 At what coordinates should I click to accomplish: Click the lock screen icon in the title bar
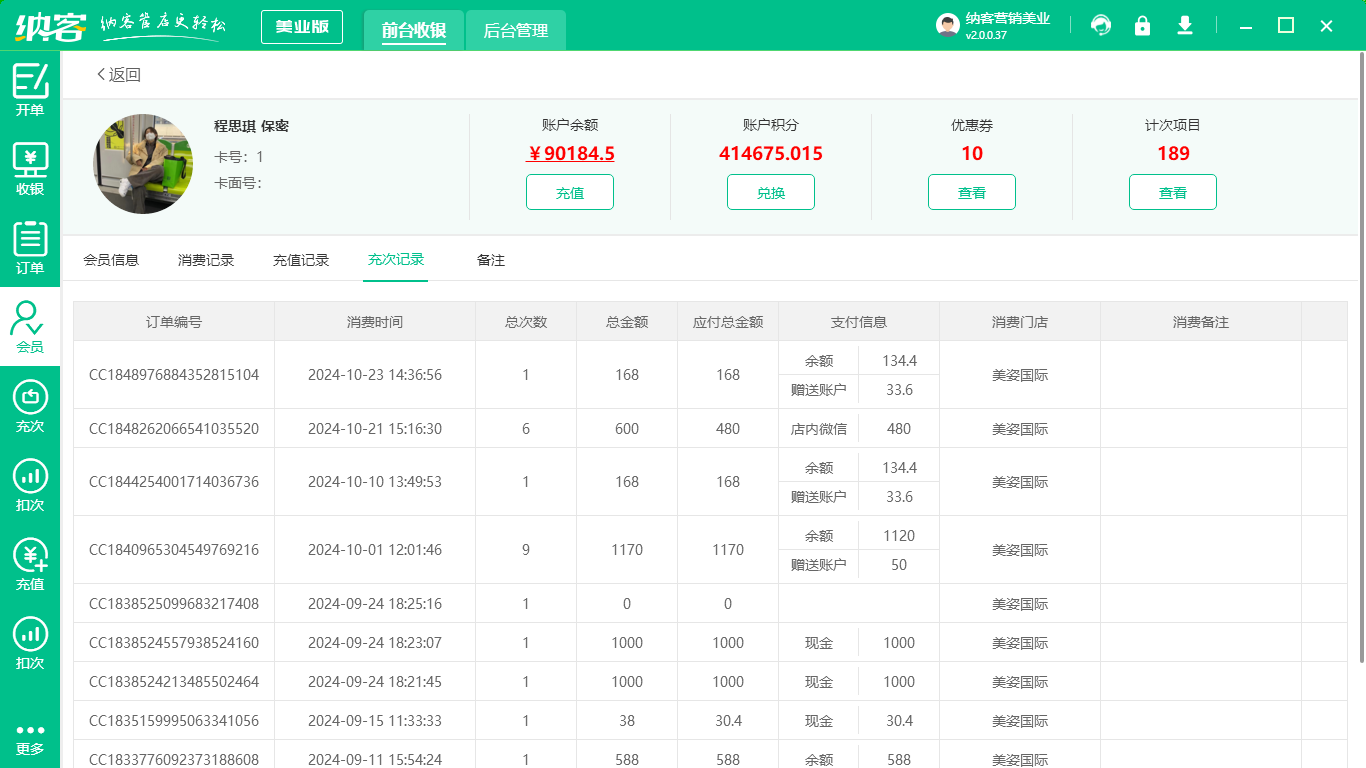1142,26
